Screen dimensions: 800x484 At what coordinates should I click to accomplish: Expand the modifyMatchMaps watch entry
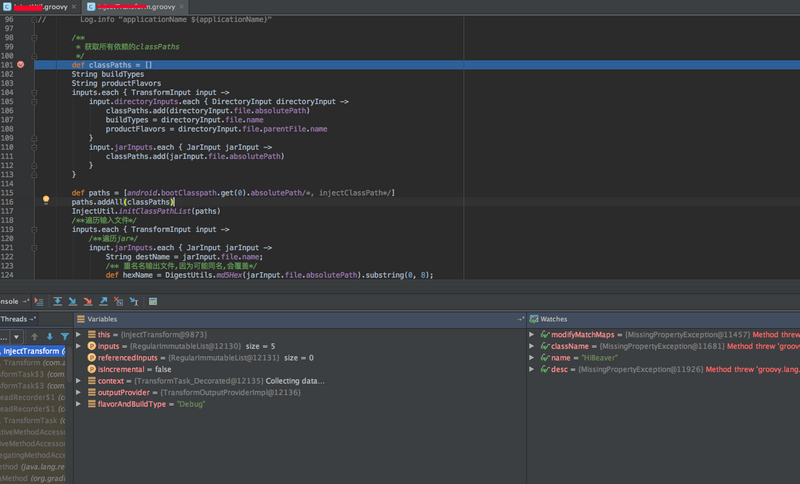(532, 335)
